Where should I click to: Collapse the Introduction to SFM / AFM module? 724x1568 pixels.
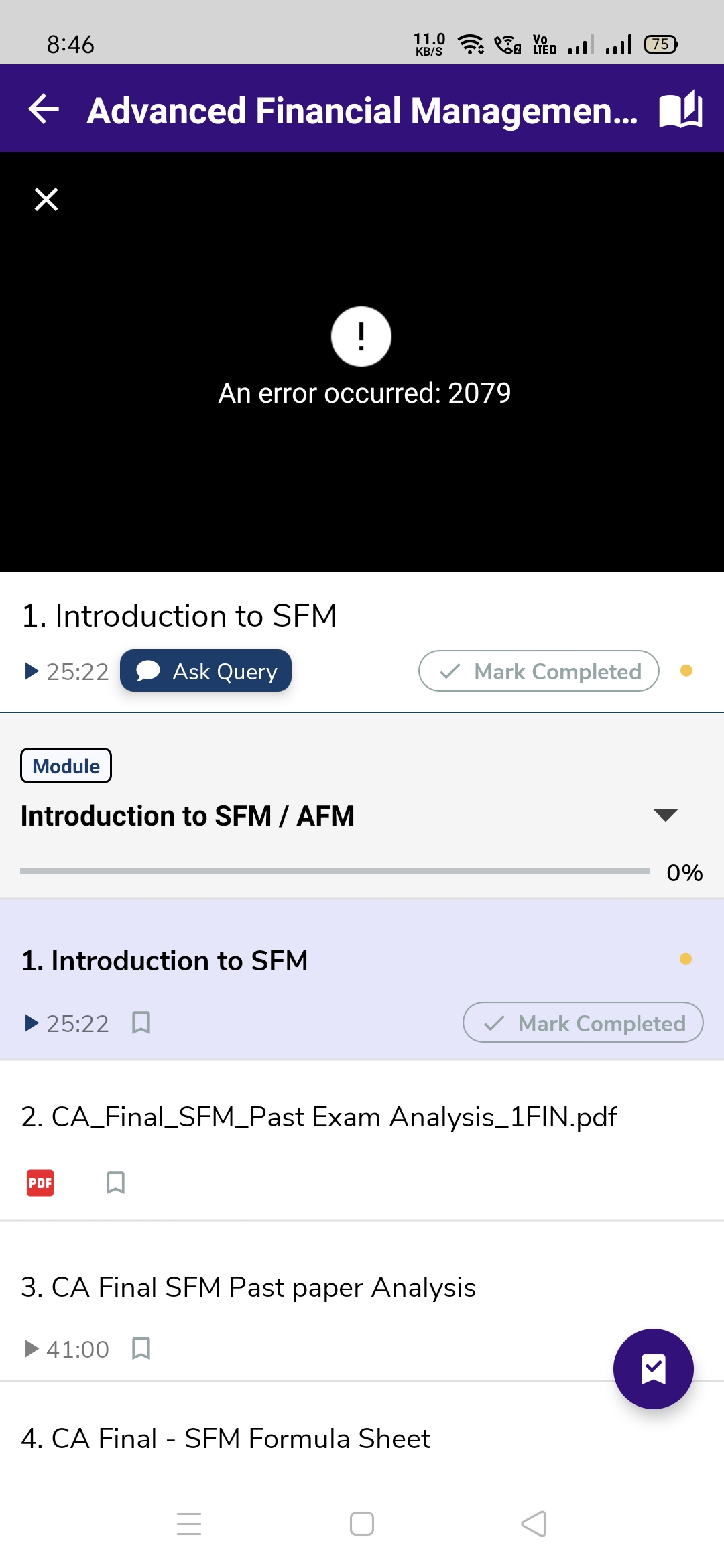(x=665, y=815)
